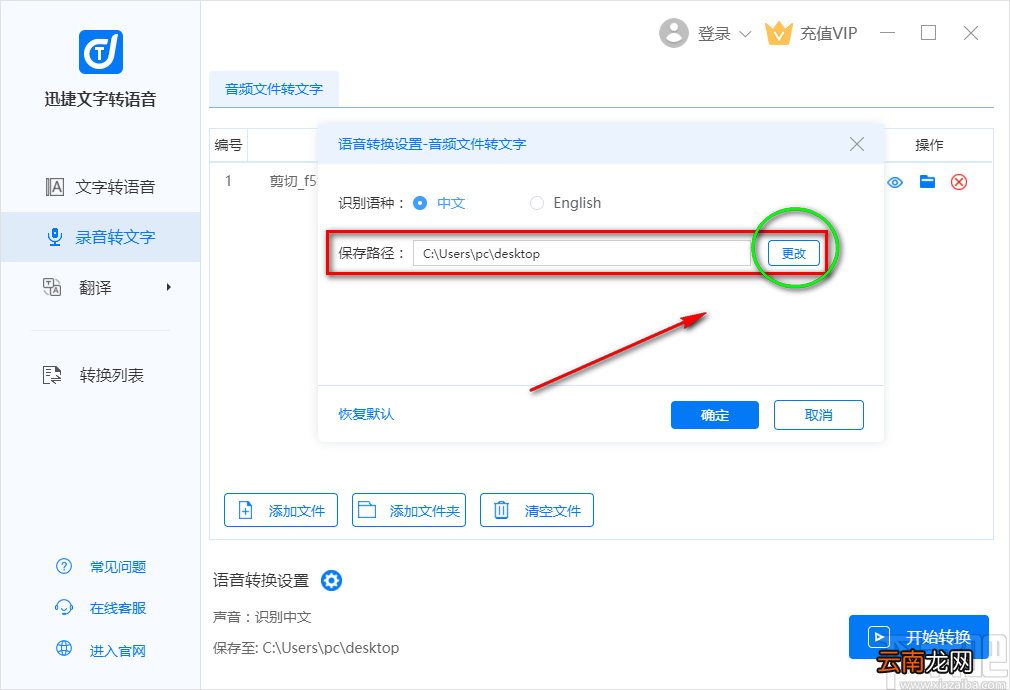The image size is (1010, 690).
Task: Click the folder icon in 添加文件夹
Action: pos(367,510)
